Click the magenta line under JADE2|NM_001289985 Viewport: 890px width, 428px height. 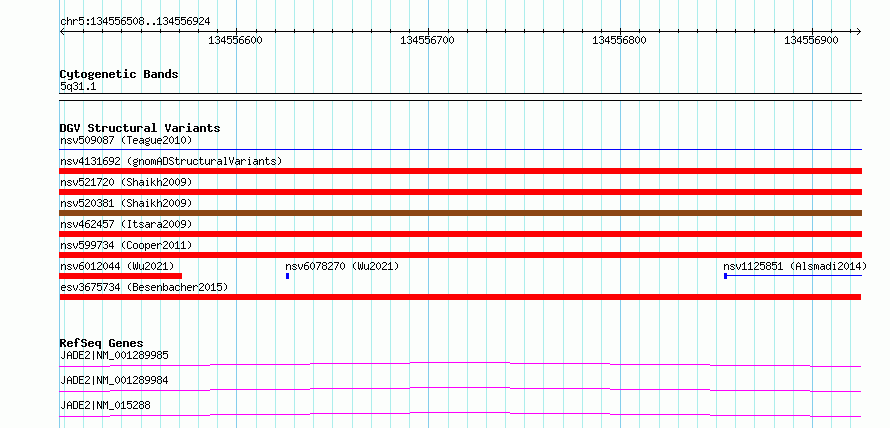point(461,364)
